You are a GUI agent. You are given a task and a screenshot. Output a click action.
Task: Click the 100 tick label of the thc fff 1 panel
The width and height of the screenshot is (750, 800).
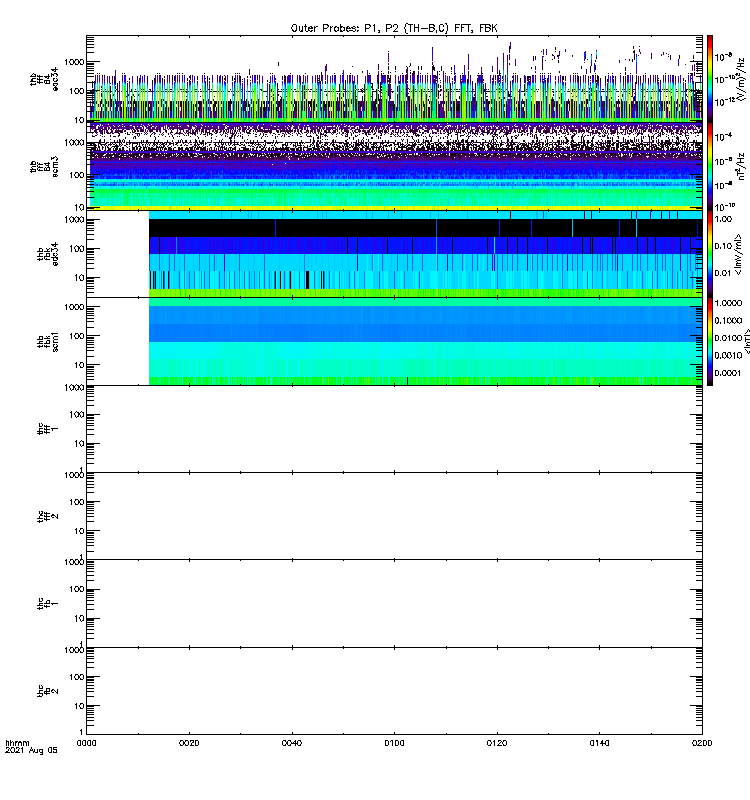(77, 415)
